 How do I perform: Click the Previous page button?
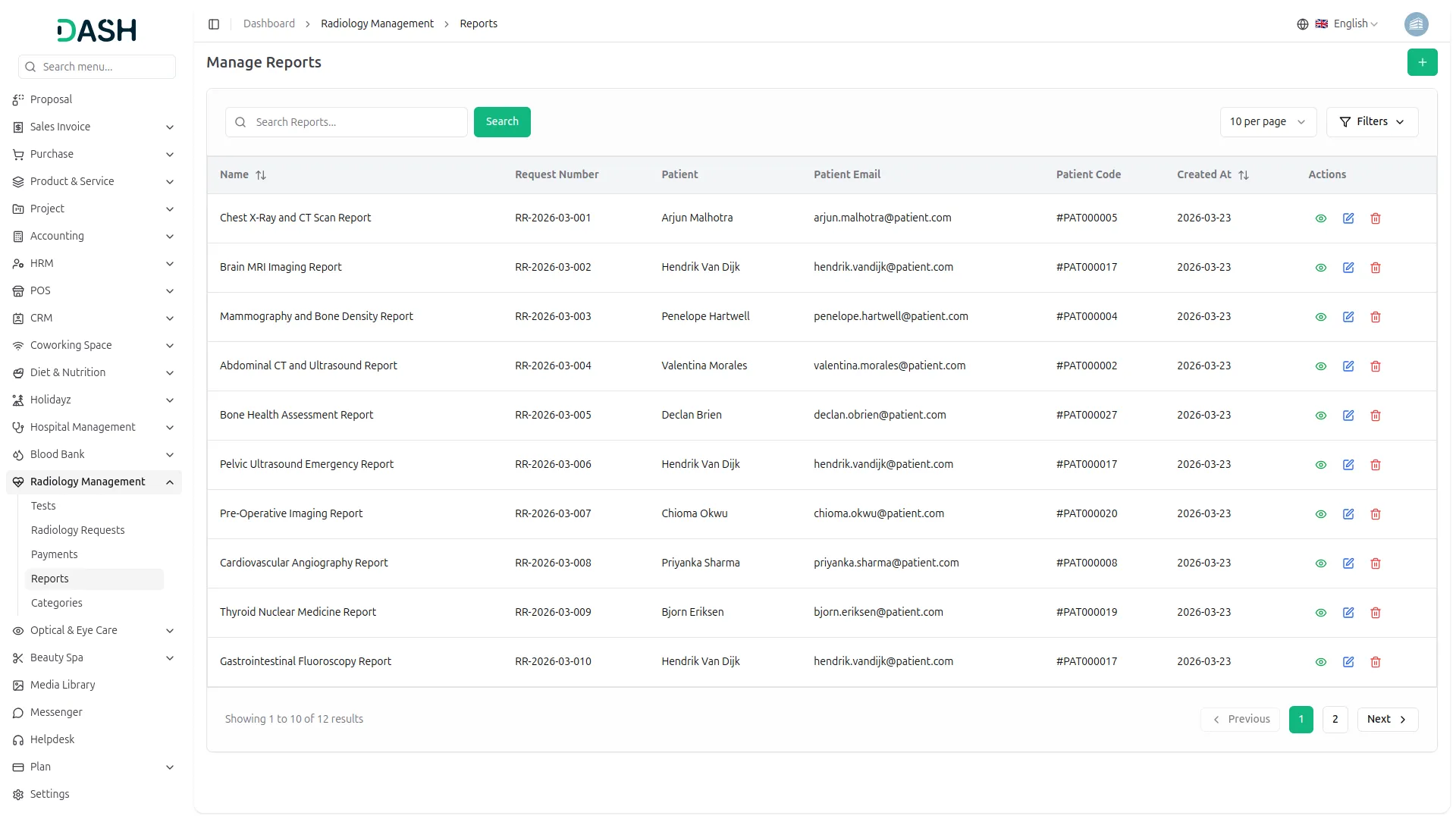pos(1240,720)
